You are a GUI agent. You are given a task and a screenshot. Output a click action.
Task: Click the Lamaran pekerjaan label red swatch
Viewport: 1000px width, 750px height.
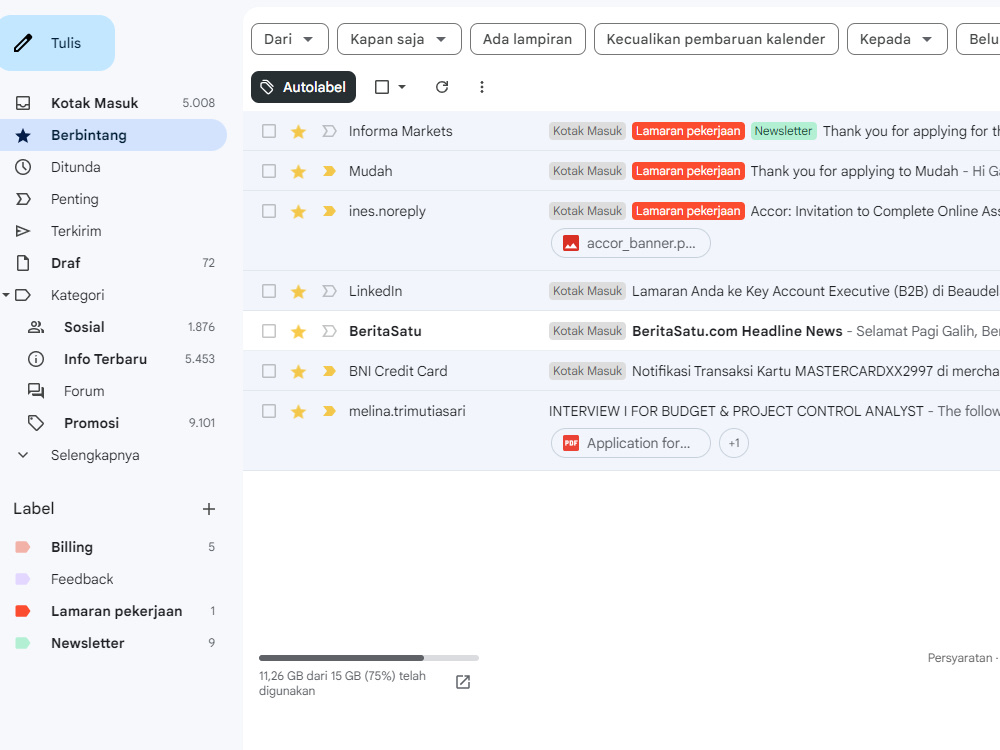coord(22,611)
